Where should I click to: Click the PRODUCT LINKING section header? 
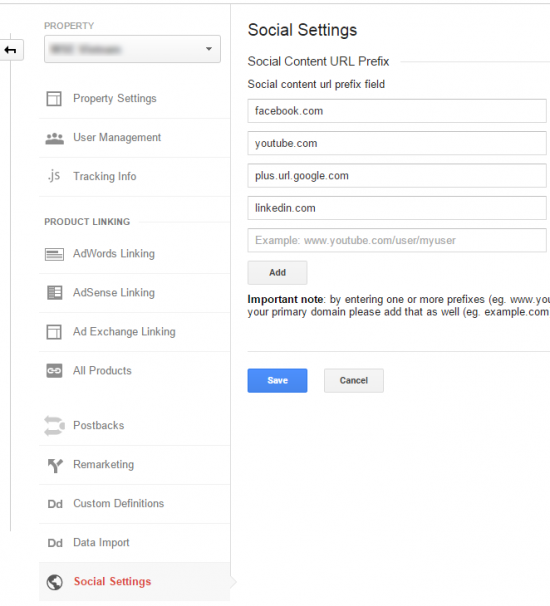click(87, 222)
